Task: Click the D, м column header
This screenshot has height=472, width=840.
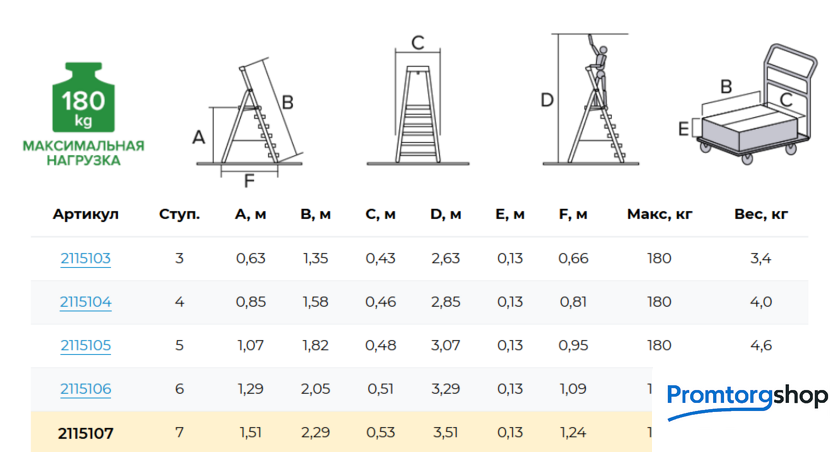Action: click(x=445, y=214)
